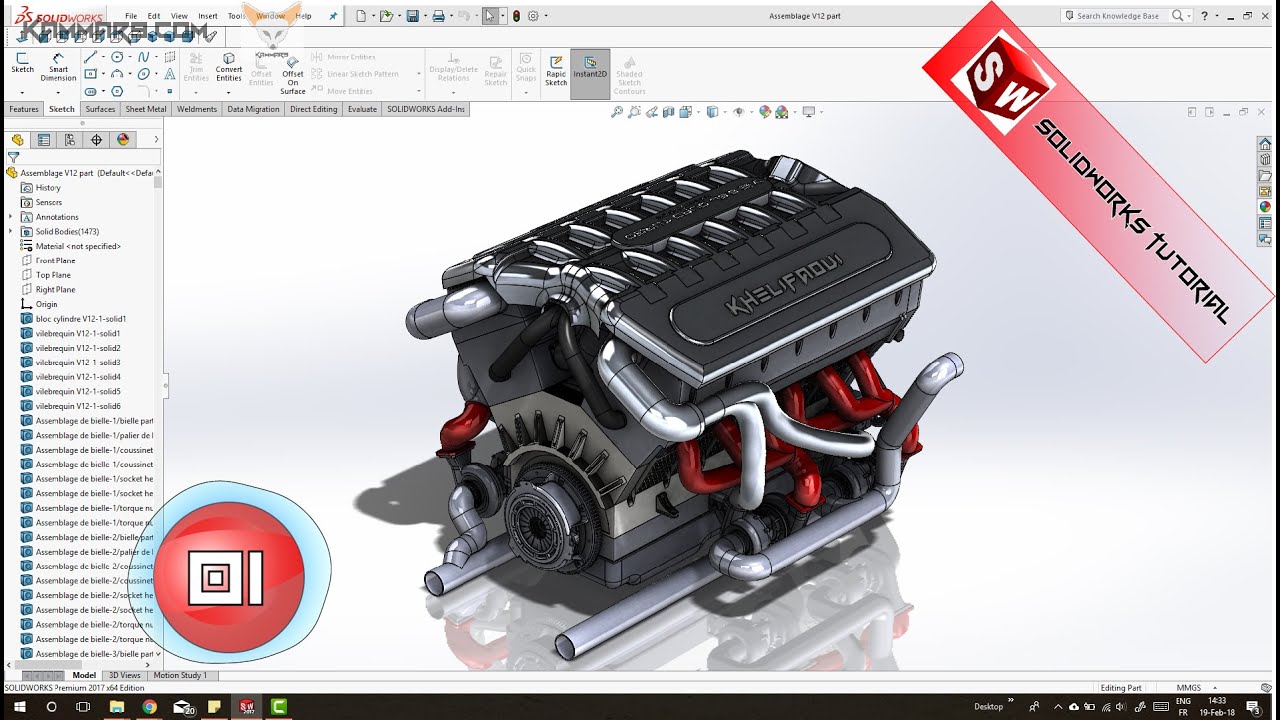Open the Motion Study 1 tab
Screen dimensions: 1280x720
click(180, 675)
